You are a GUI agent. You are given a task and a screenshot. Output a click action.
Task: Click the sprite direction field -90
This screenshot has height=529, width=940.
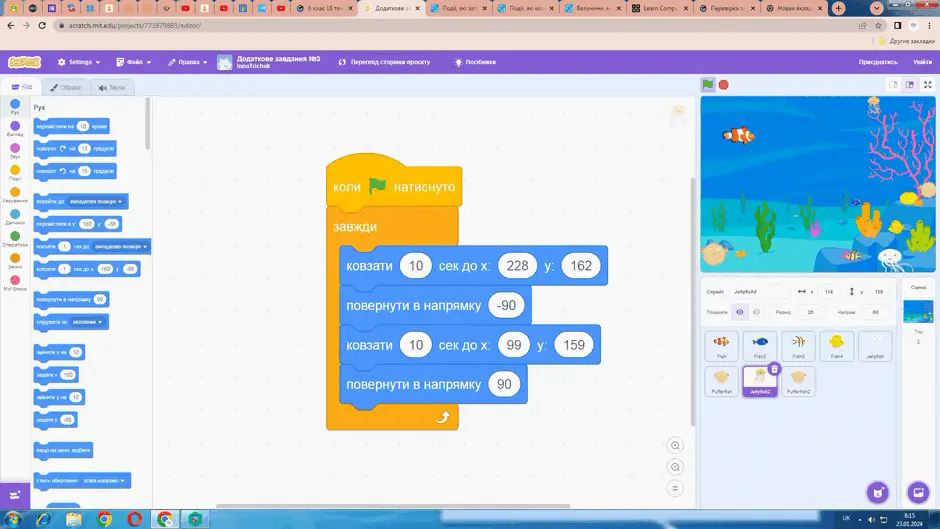875,312
